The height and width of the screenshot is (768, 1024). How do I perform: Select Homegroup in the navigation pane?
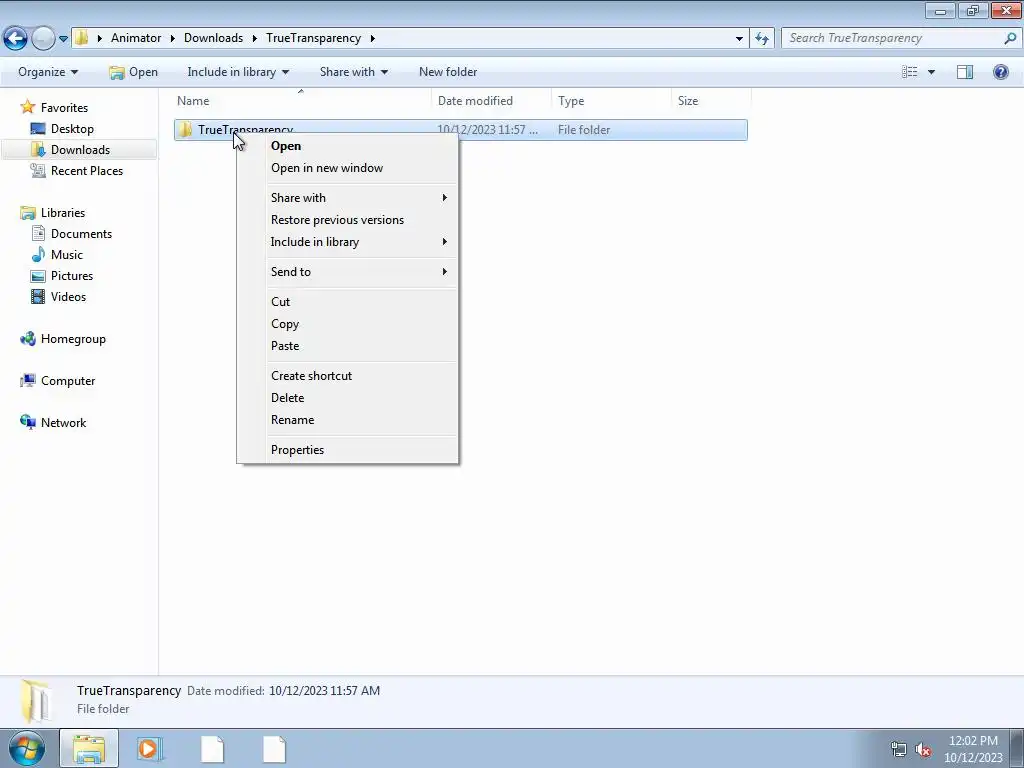point(73,339)
